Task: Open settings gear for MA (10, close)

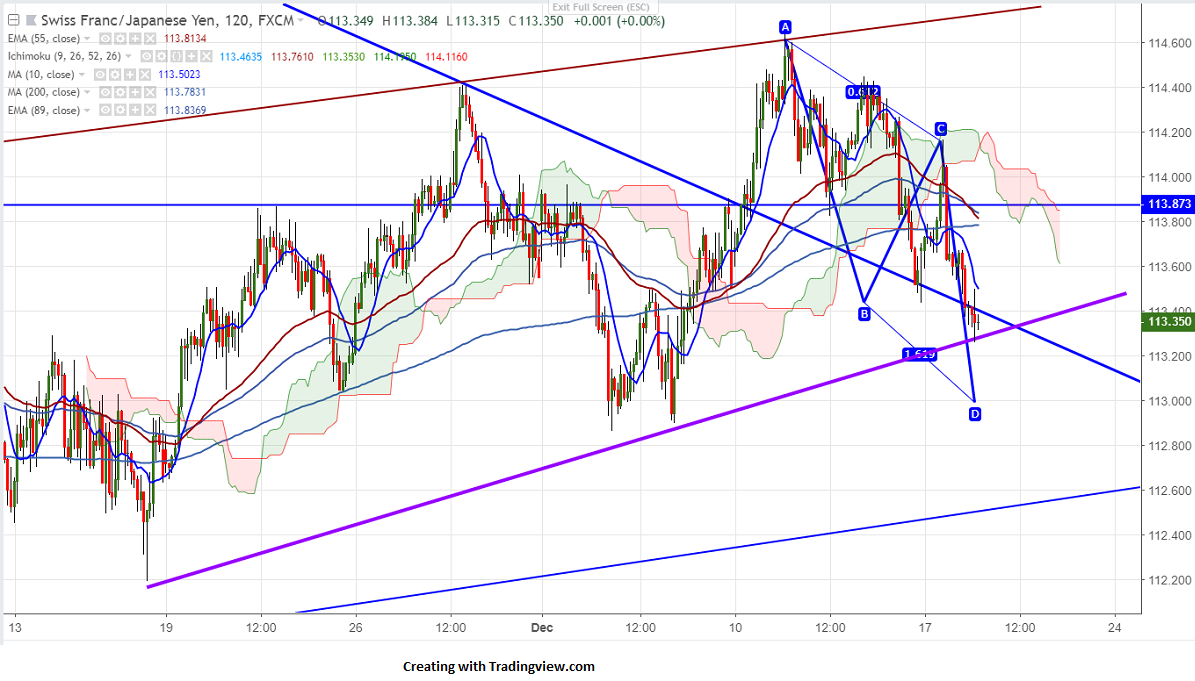Action: click(x=114, y=75)
